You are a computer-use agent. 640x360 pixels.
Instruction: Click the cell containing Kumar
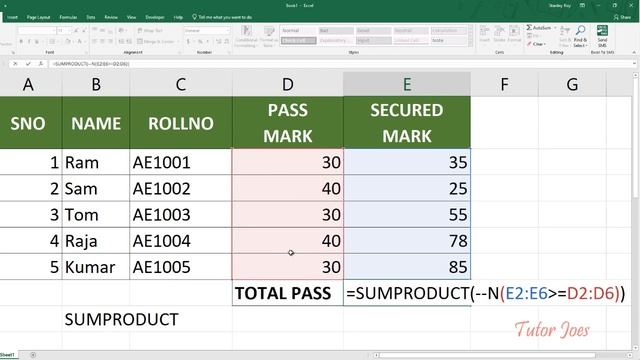click(x=96, y=267)
